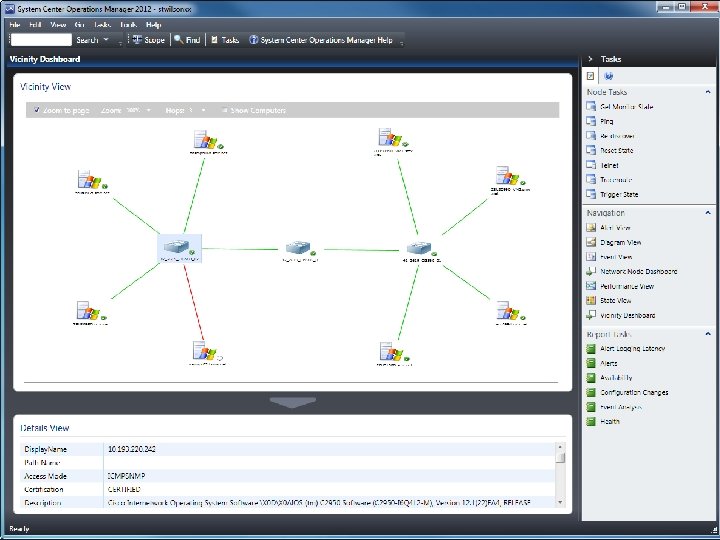Open the Hops dropdown
Viewport: 720px width, 540px height.
pyautogui.click(x=203, y=110)
